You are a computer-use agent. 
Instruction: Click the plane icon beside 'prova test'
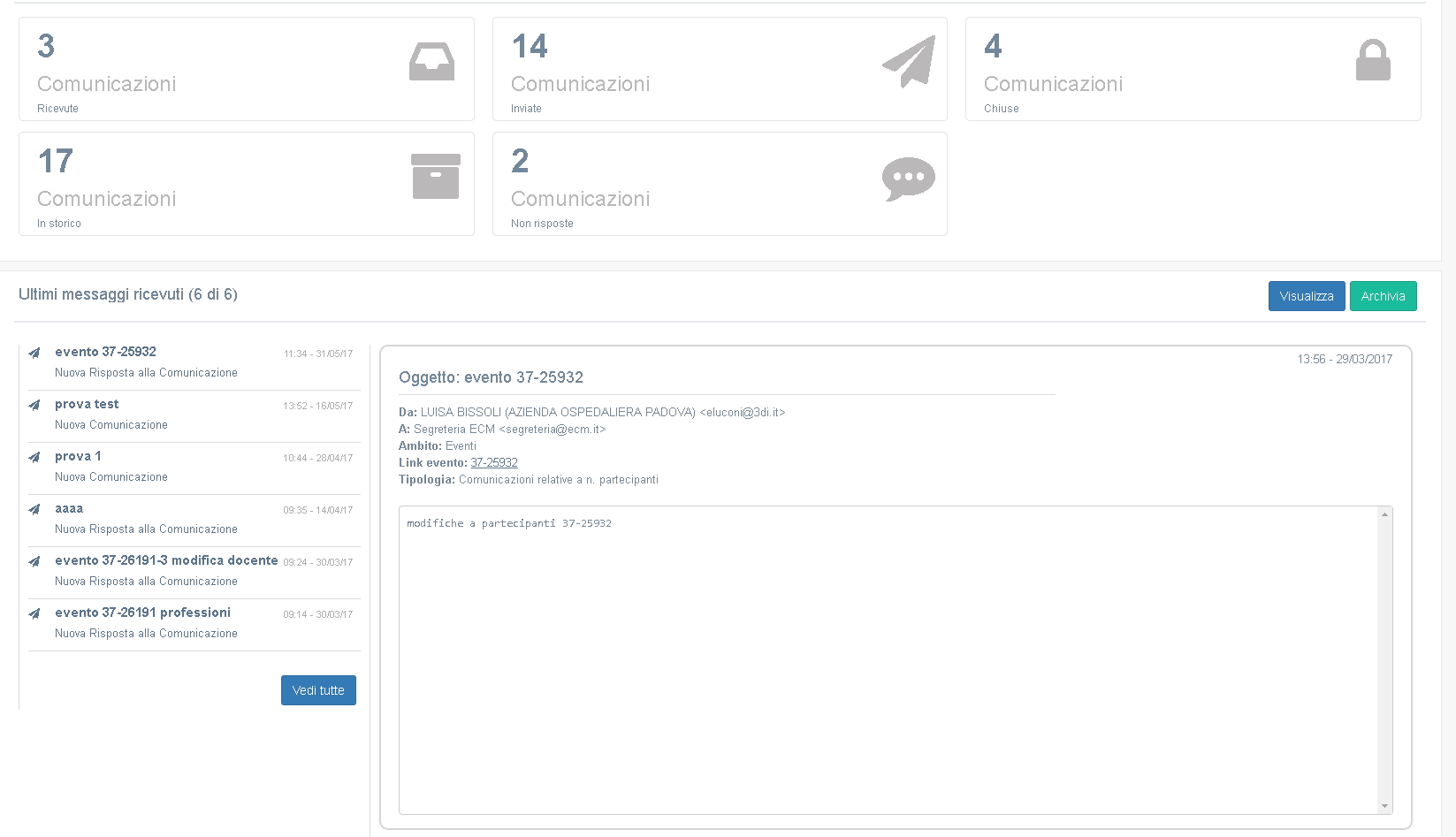click(x=34, y=406)
